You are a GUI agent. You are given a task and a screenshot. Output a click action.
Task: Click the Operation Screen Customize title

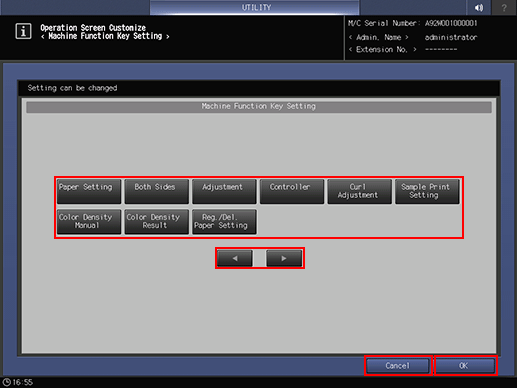(x=93, y=28)
